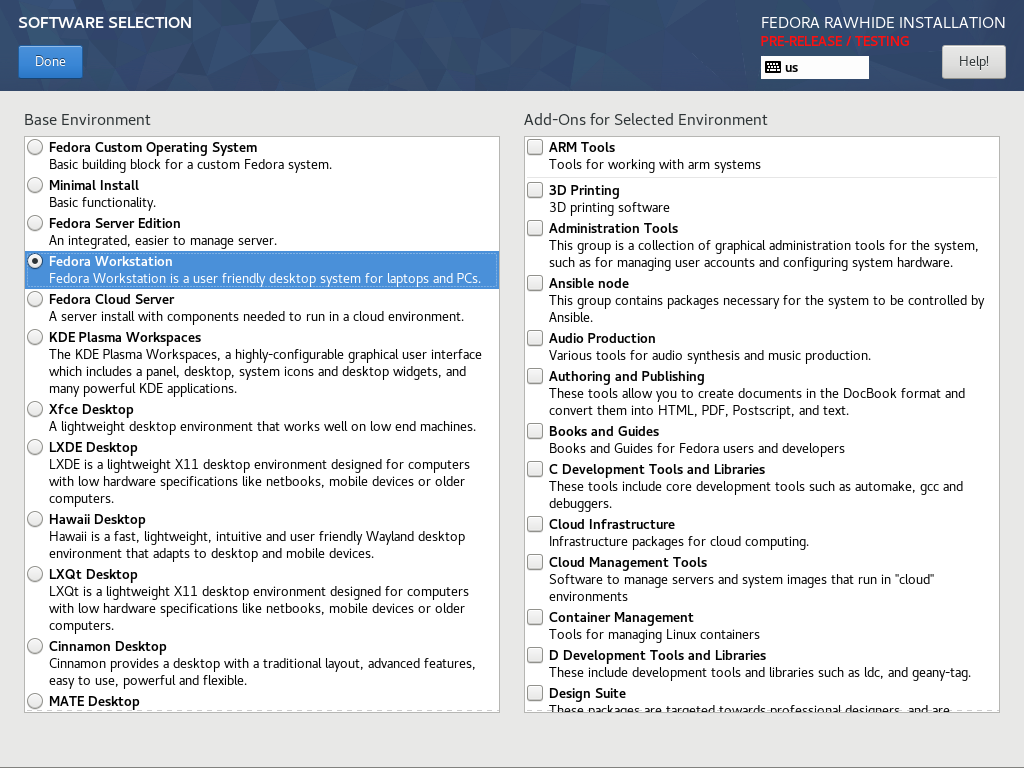Select Minimal Install radio button
This screenshot has height=768, width=1024.
[35, 185]
